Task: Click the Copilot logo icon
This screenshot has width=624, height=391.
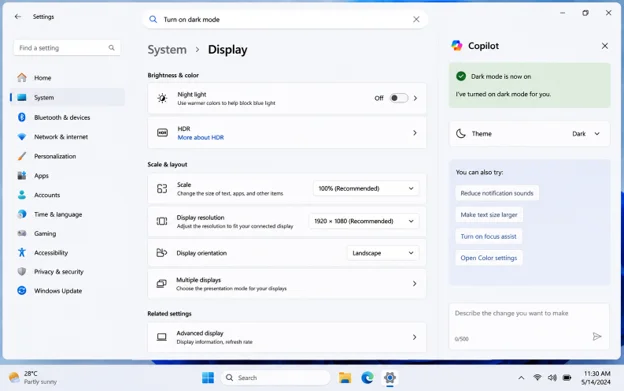Action: 457,46
